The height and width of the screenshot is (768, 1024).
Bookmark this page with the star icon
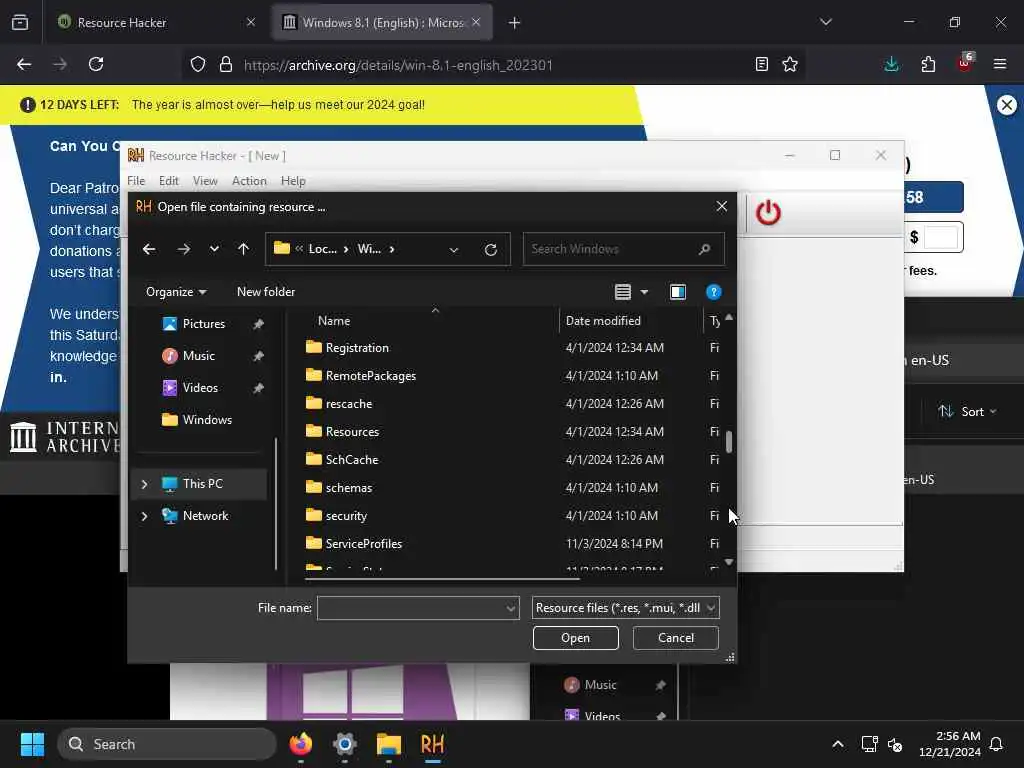point(790,64)
